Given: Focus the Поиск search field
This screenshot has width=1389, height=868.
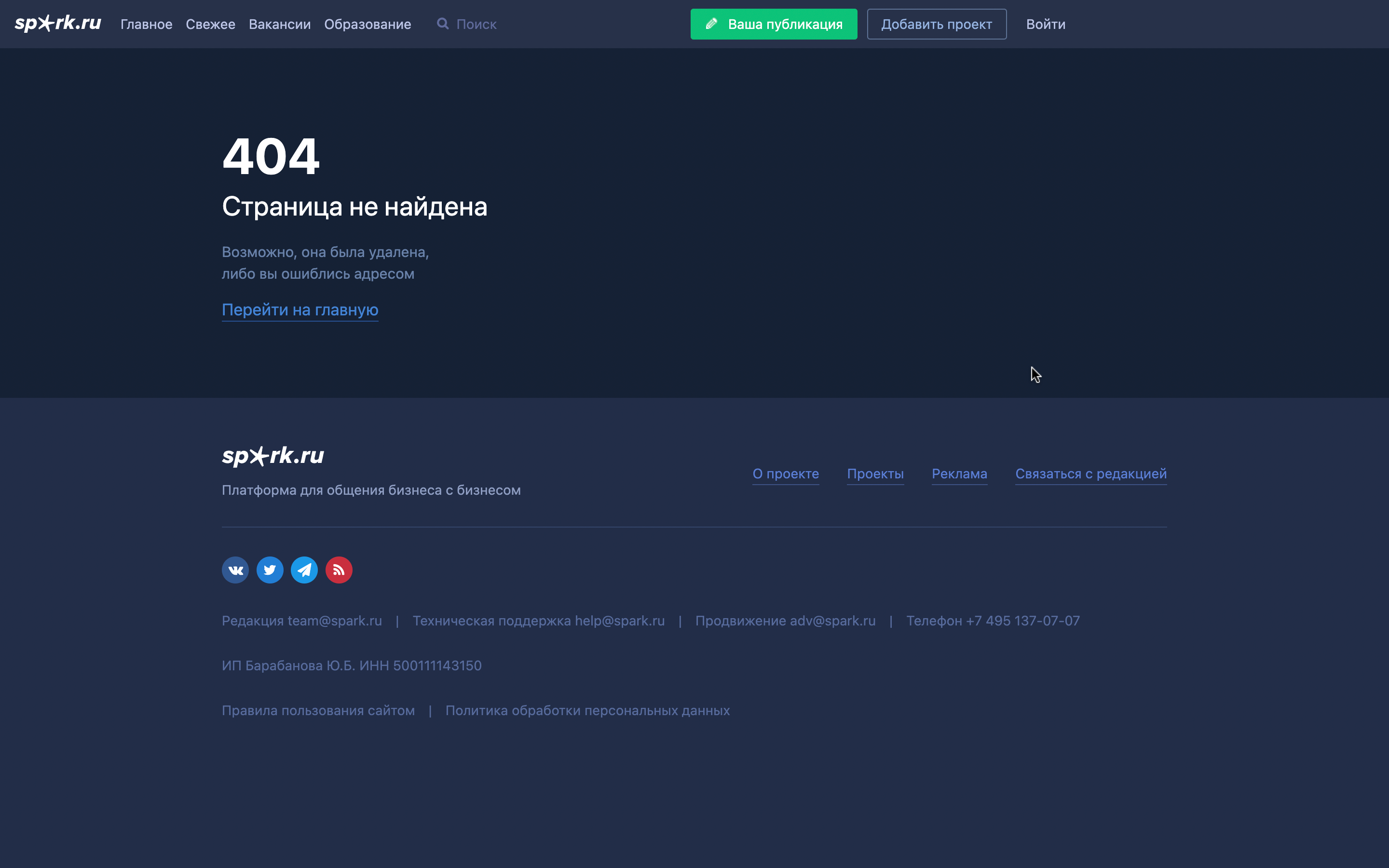Looking at the screenshot, I should 477,24.
